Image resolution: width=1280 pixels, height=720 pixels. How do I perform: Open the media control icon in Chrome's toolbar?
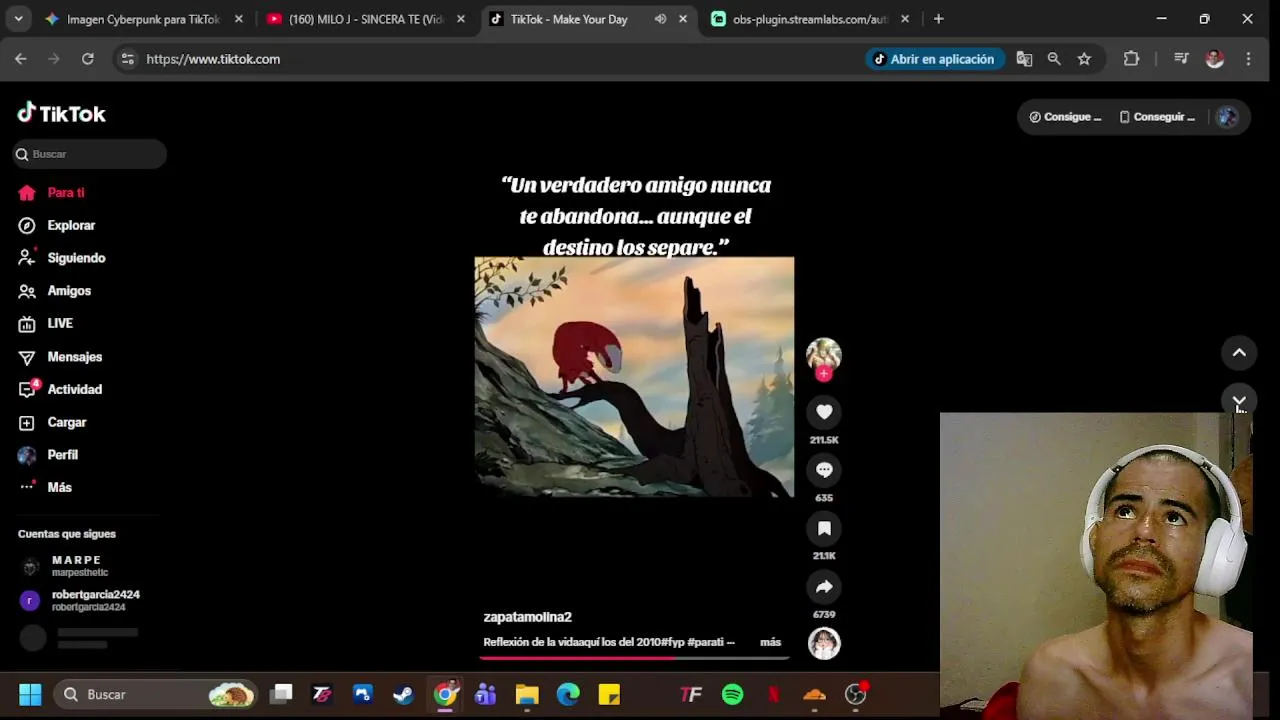(1181, 59)
